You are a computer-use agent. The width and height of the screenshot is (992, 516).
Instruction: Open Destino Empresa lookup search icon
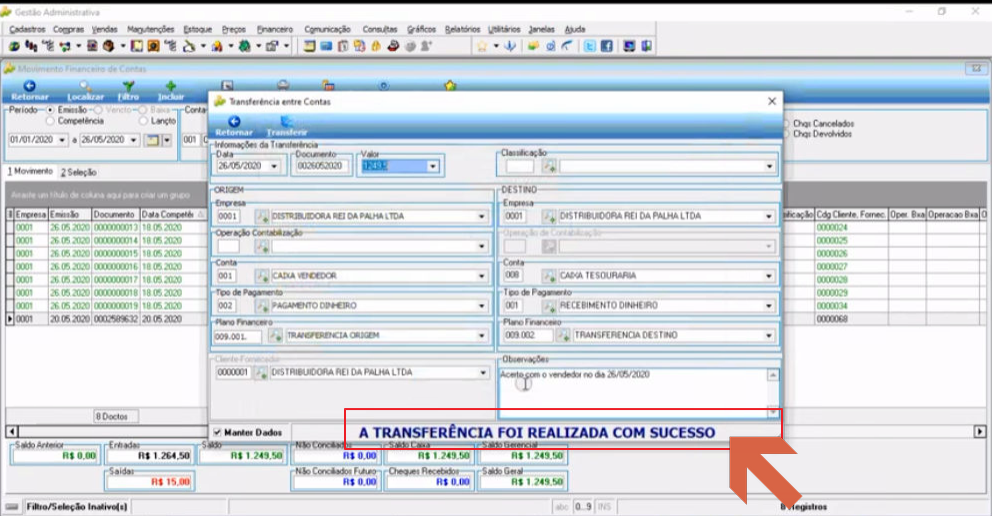[x=549, y=216]
